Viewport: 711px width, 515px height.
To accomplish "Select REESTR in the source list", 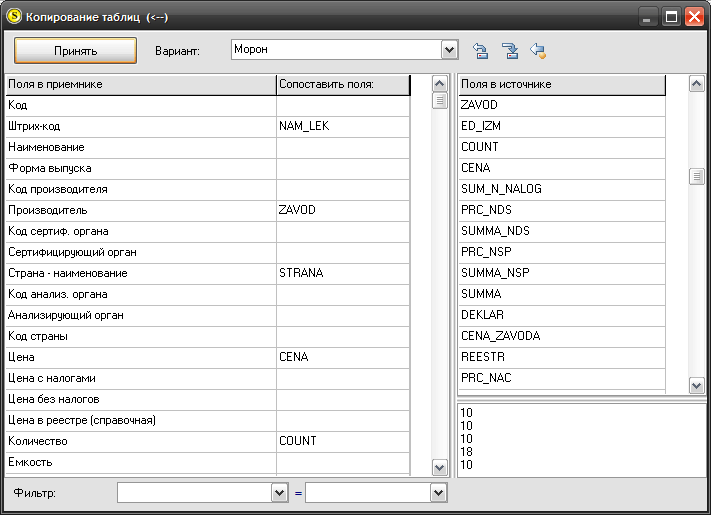I will 562,358.
